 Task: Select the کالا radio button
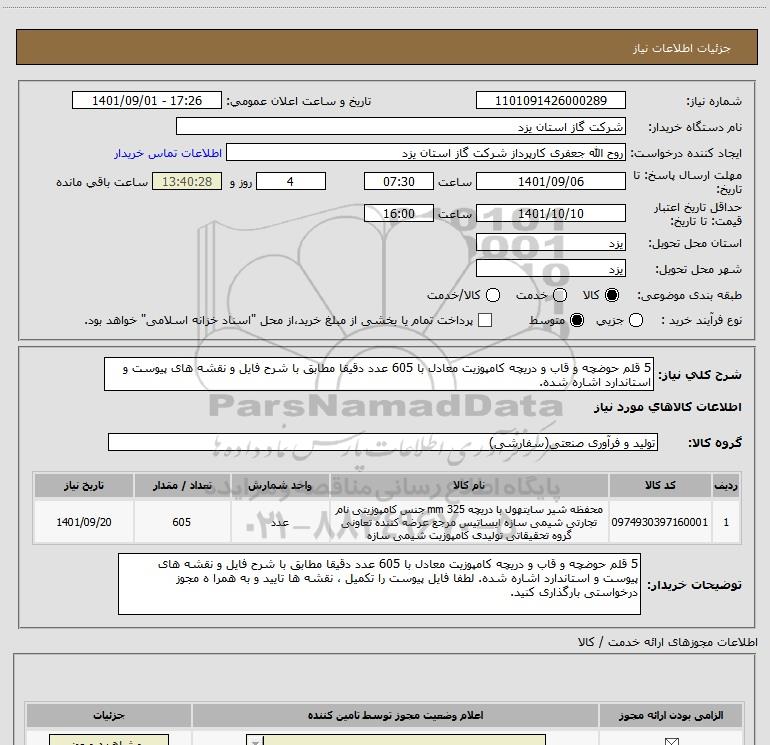pos(612,295)
